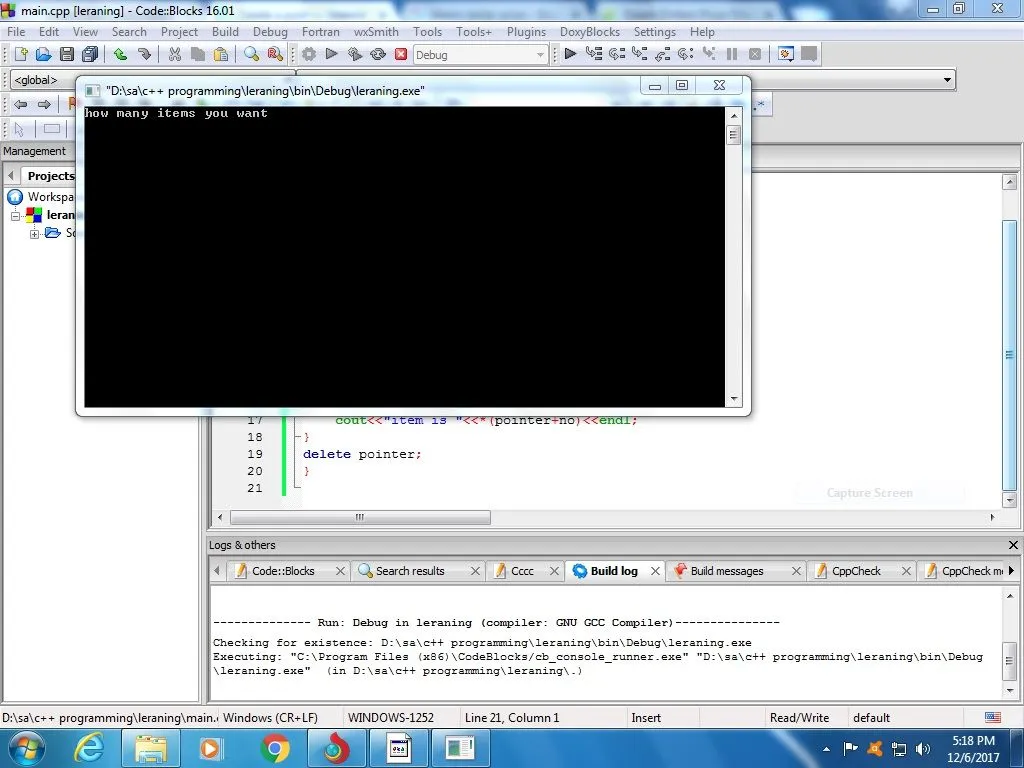
Task: Click the Save all files icon
Action: click(x=90, y=54)
